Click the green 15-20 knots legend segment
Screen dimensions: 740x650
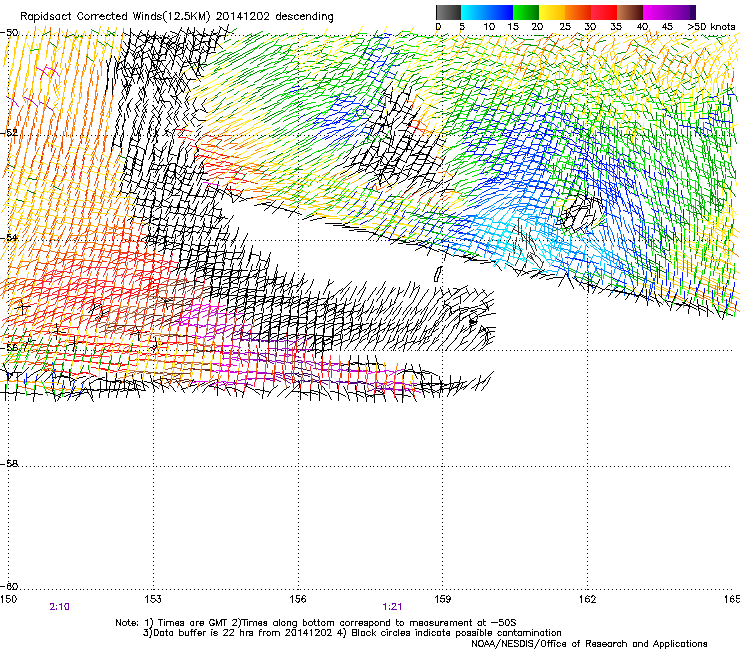(526, 12)
